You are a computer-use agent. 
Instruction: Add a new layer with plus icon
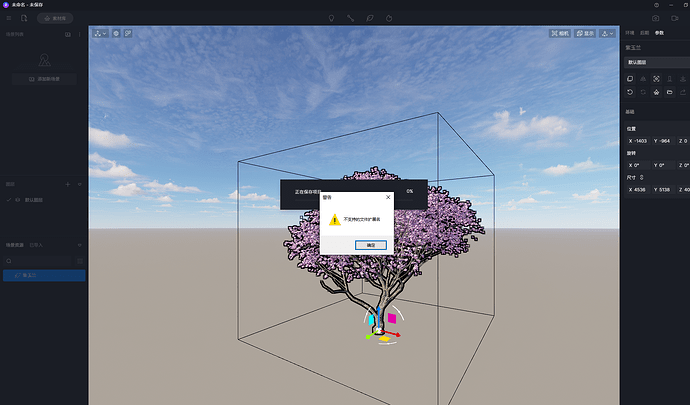67,185
